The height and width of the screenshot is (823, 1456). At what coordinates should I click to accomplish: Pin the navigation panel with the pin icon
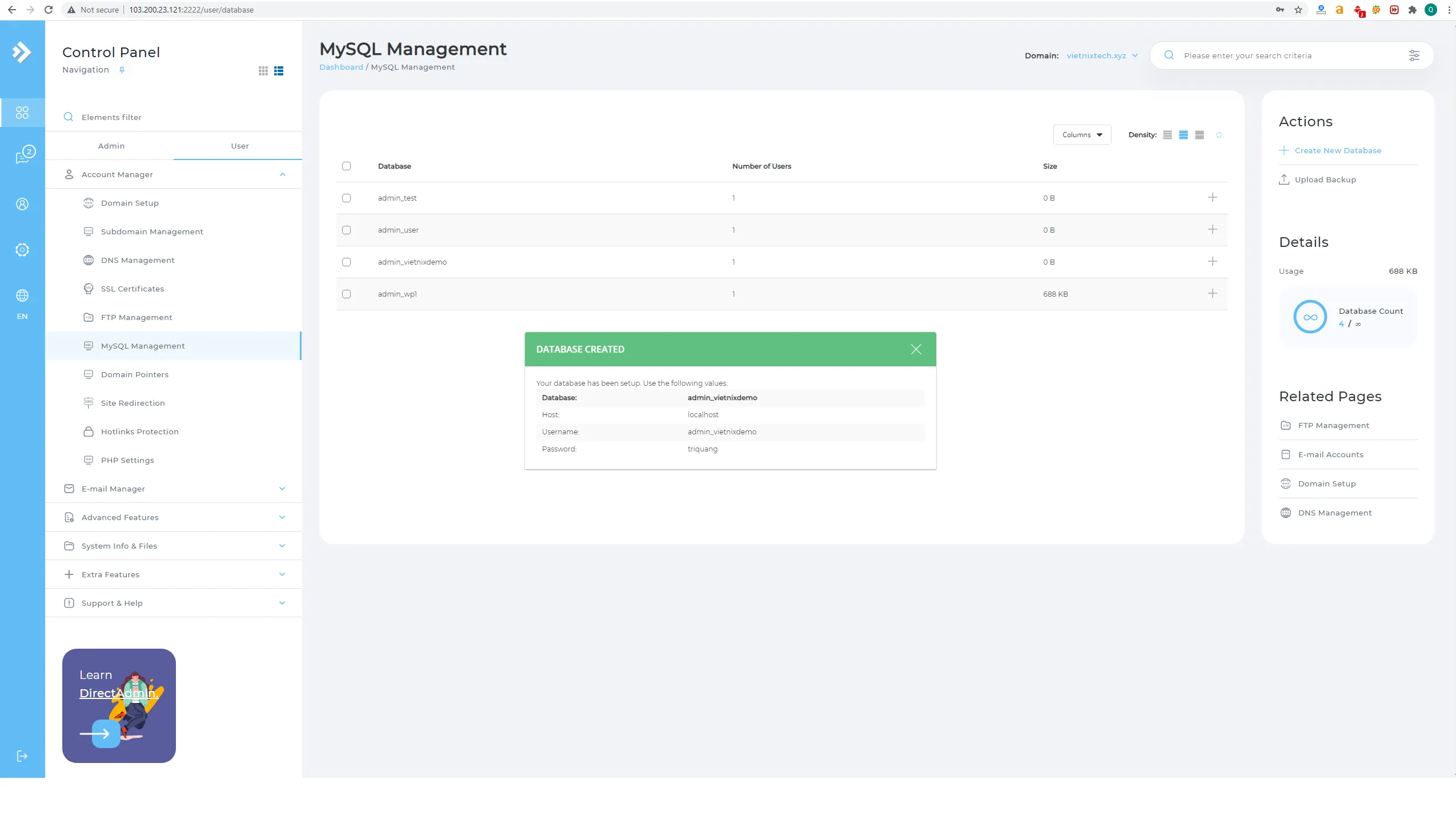click(x=122, y=70)
